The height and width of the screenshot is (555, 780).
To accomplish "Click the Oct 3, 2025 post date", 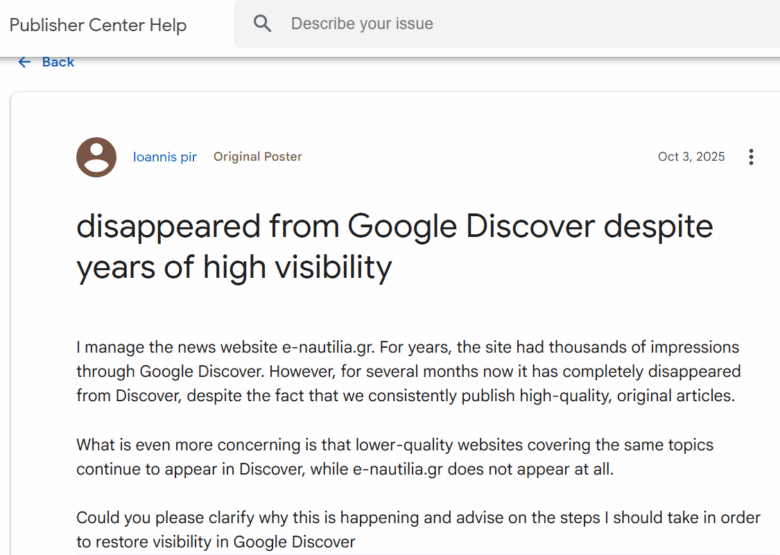I will click(x=691, y=157).
